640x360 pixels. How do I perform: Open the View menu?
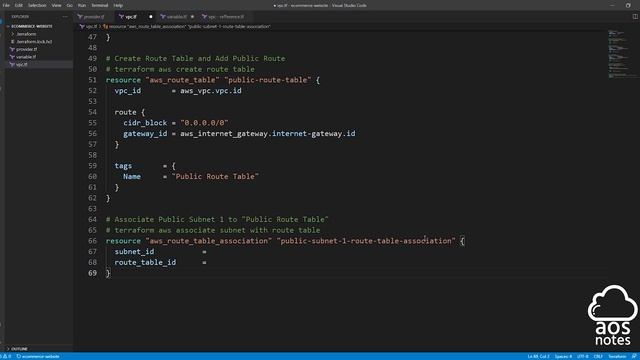(56, 5)
